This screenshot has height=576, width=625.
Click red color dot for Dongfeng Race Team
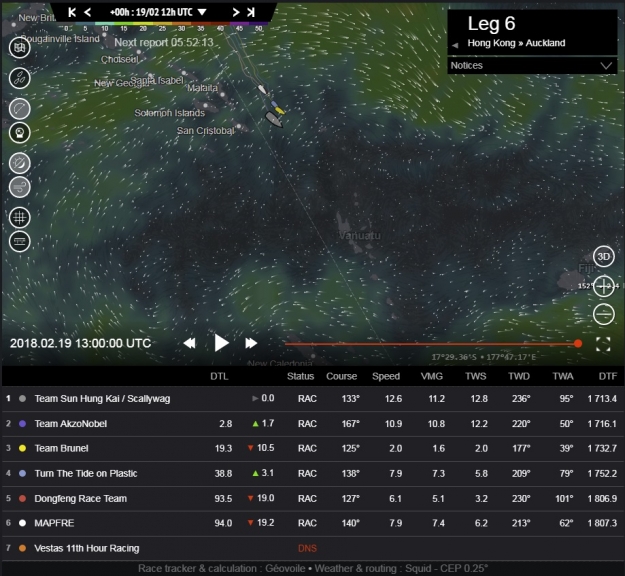click(x=22, y=499)
